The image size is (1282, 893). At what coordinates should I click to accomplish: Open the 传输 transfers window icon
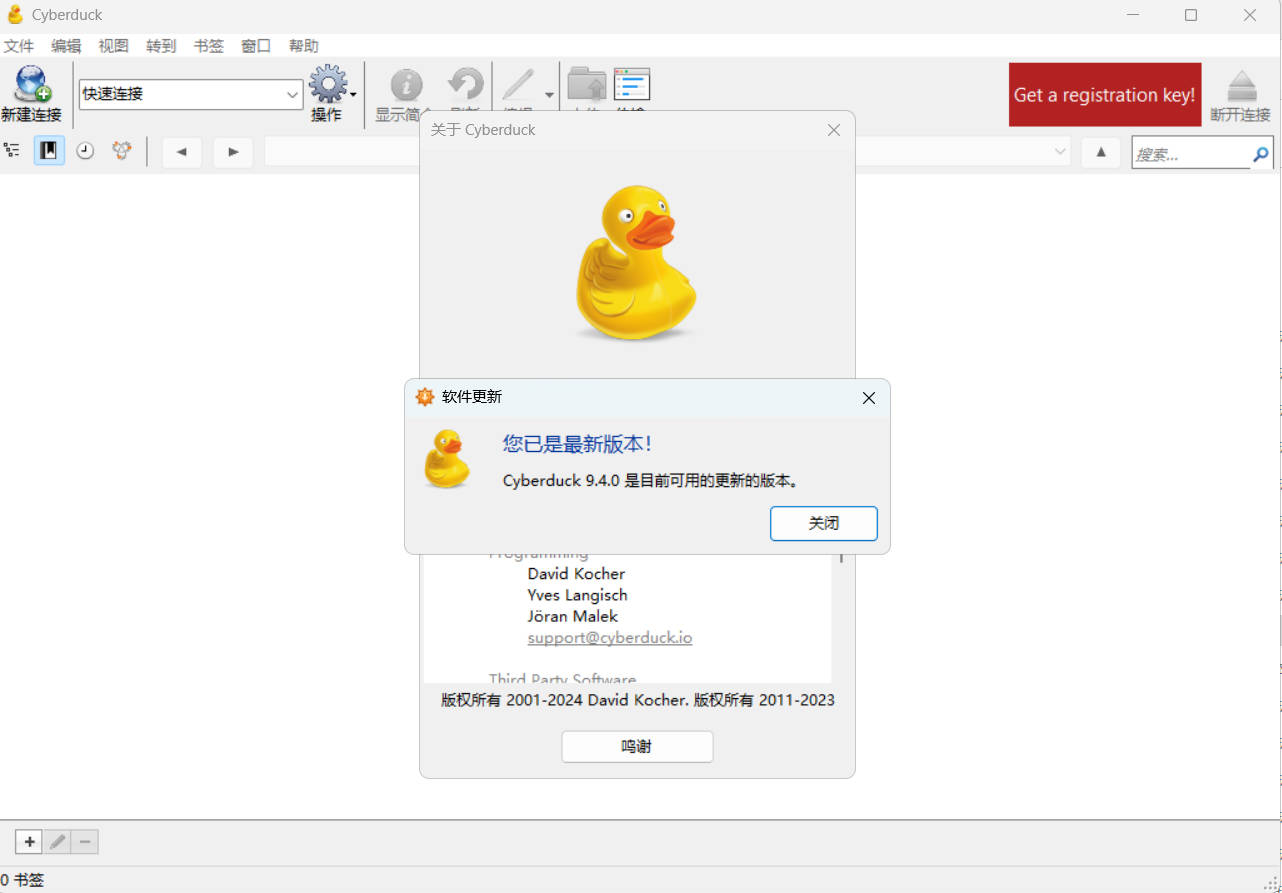pos(631,85)
